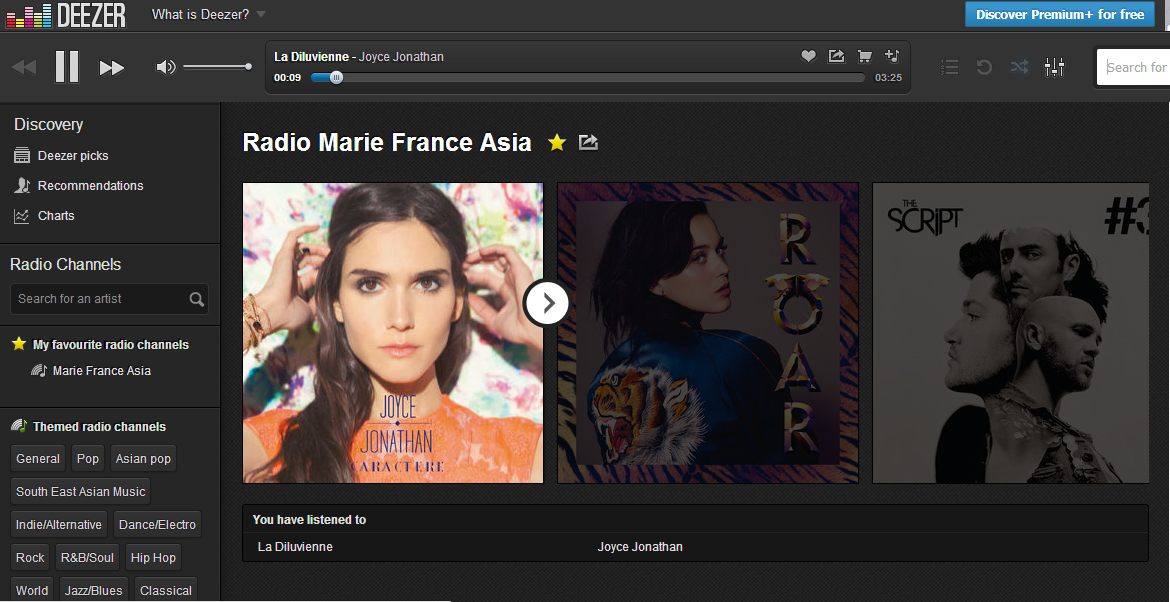Screen dimensions: 1170x602
Task: Open the La Diluvienne track title link
Action: point(311,57)
